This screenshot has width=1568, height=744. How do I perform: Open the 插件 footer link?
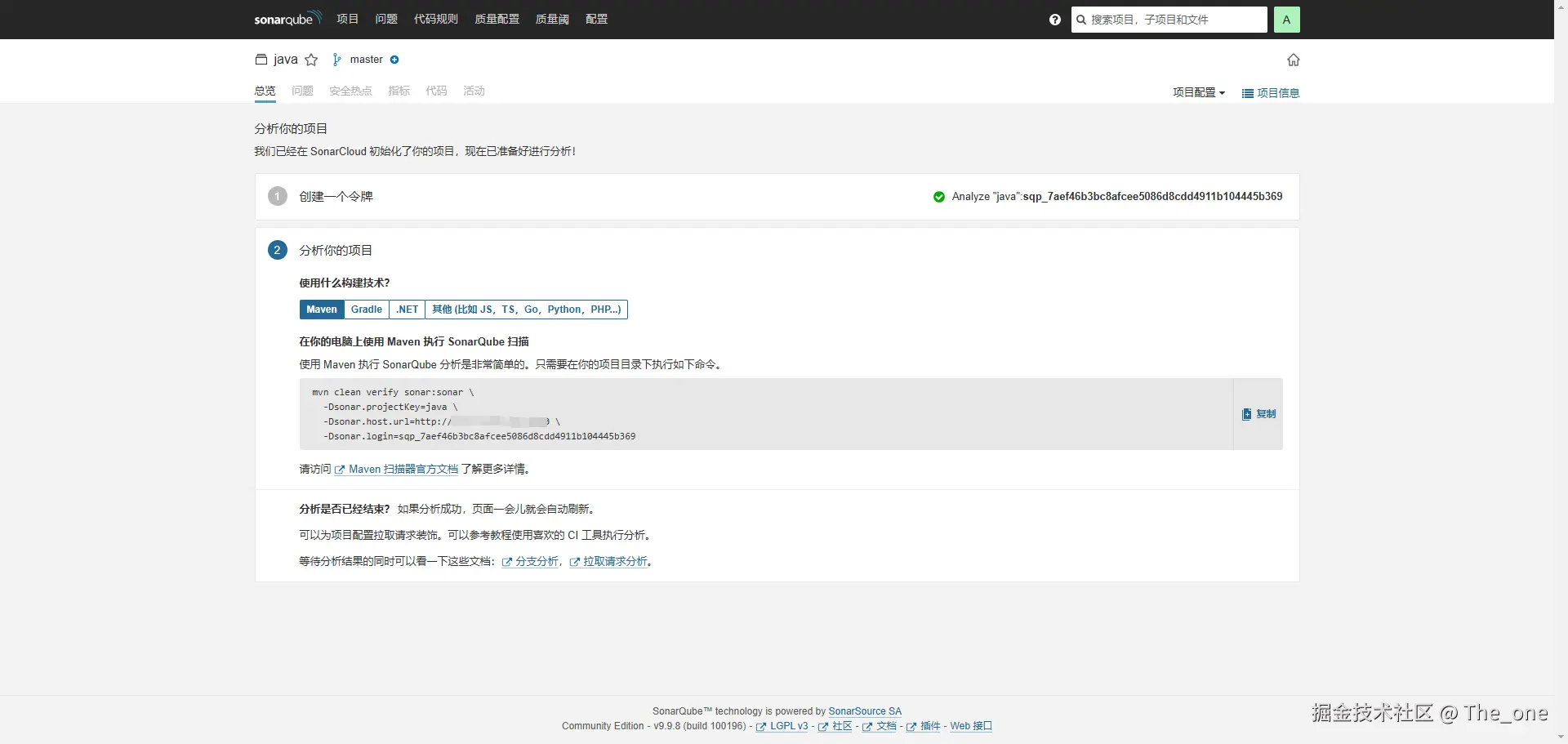(924, 726)
